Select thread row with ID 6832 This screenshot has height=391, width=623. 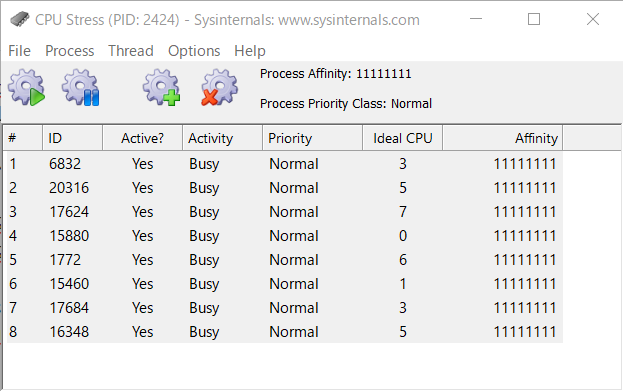(x=284, y=164)
